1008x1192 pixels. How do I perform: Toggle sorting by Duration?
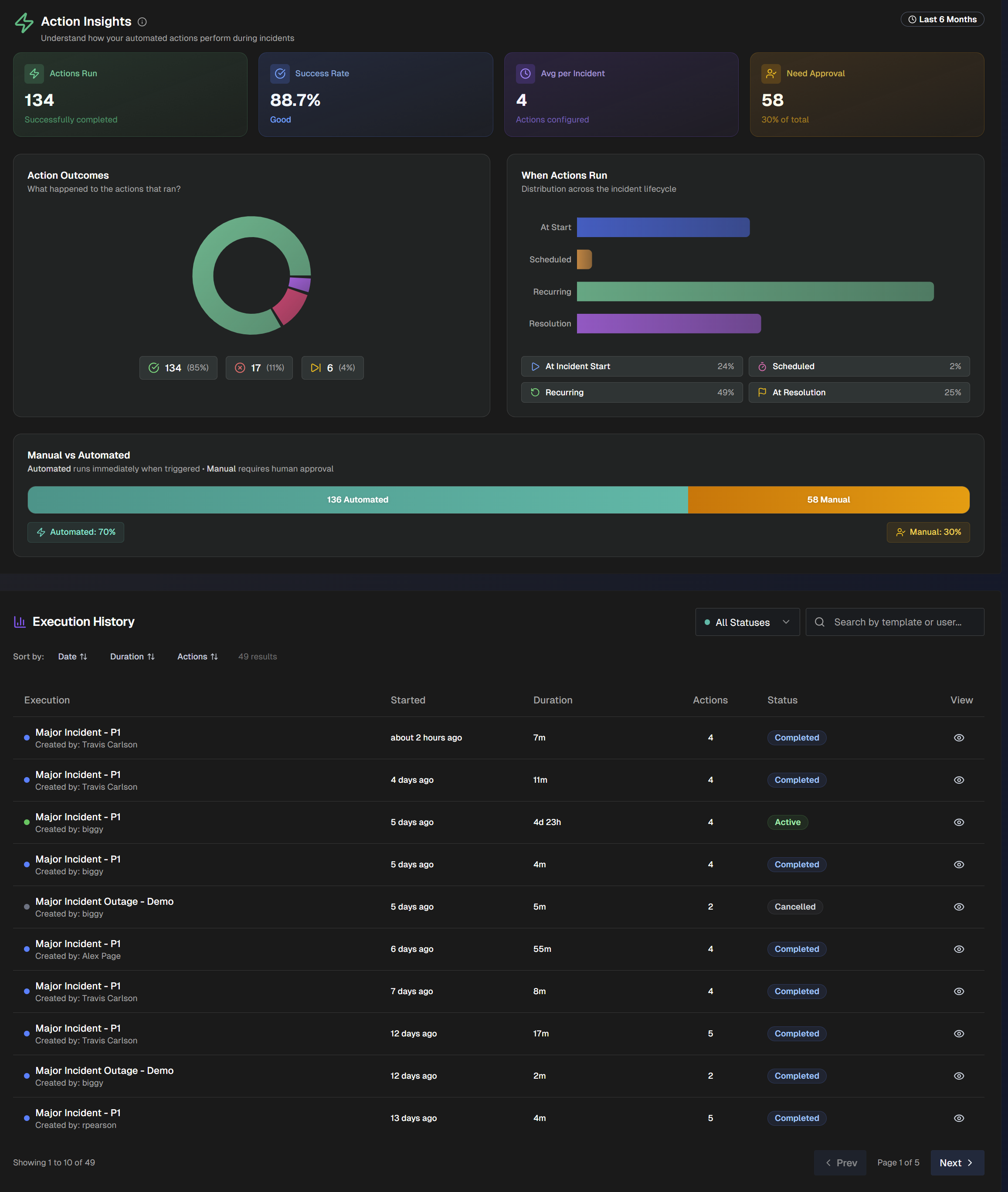coord(132,656)
